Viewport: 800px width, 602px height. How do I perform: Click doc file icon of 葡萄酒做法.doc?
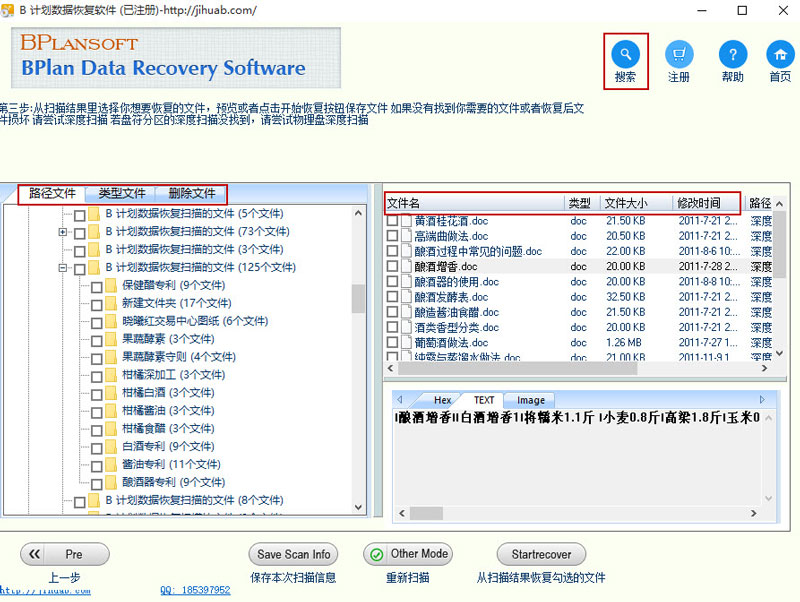pos(406,343)
